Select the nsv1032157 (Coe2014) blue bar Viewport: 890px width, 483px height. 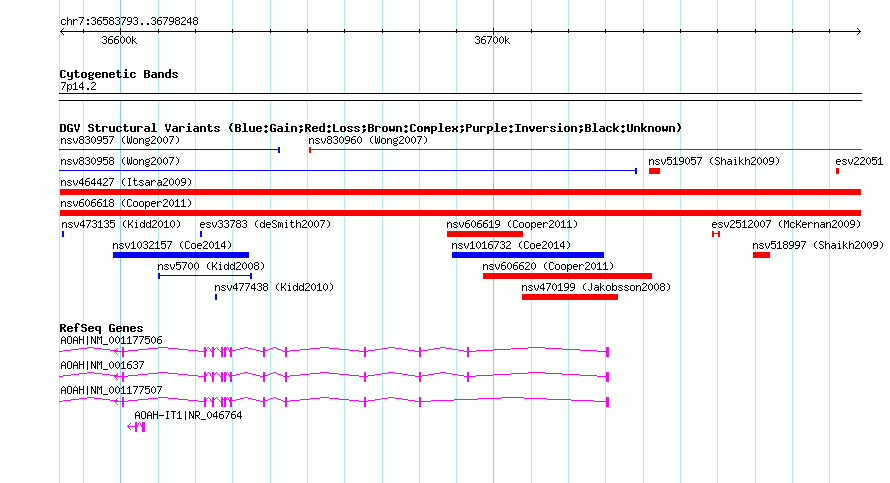180,255
